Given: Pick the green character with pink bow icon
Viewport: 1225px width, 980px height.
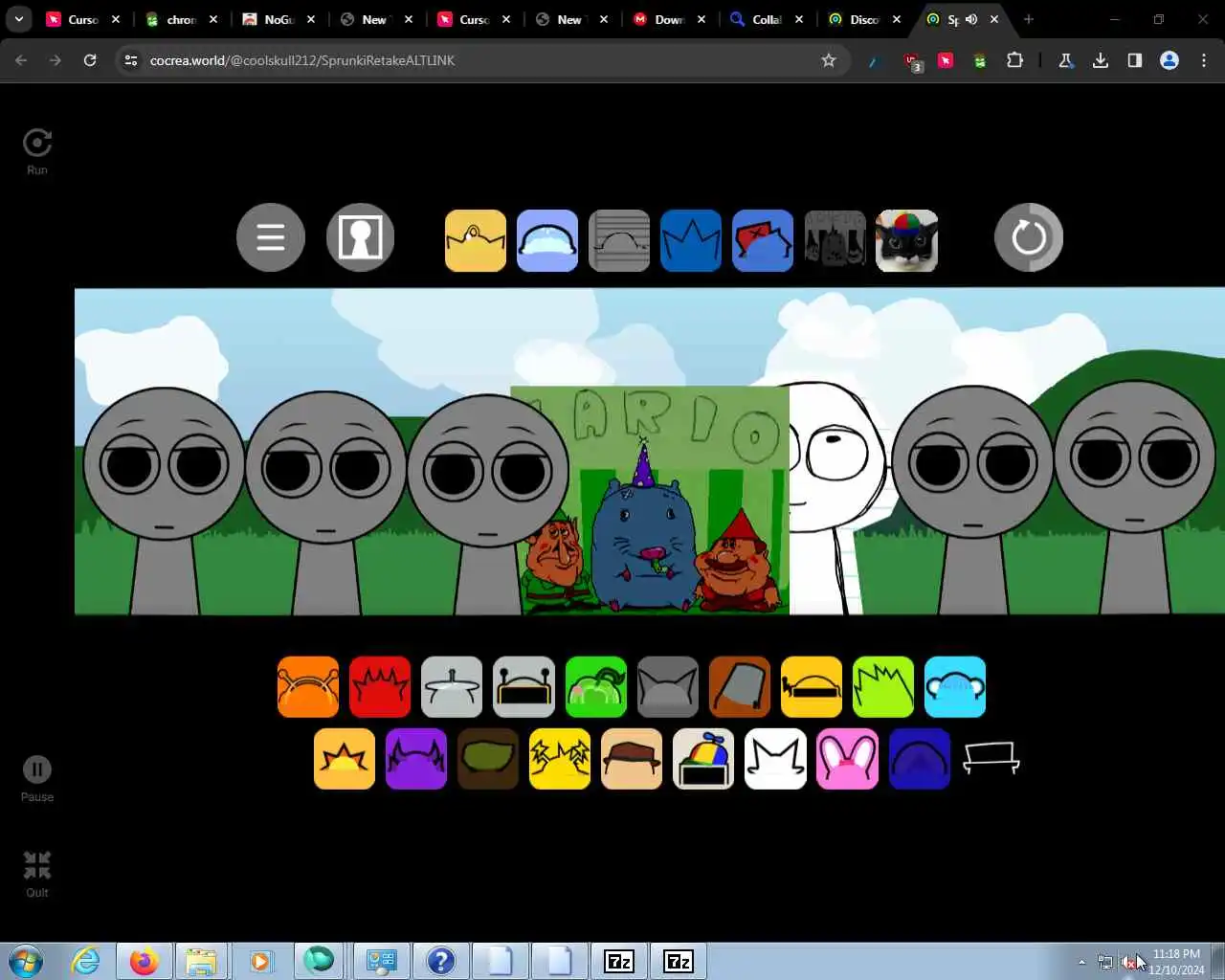Looking at the screenshot, I should pyautogui.click(x=596, y=687).
